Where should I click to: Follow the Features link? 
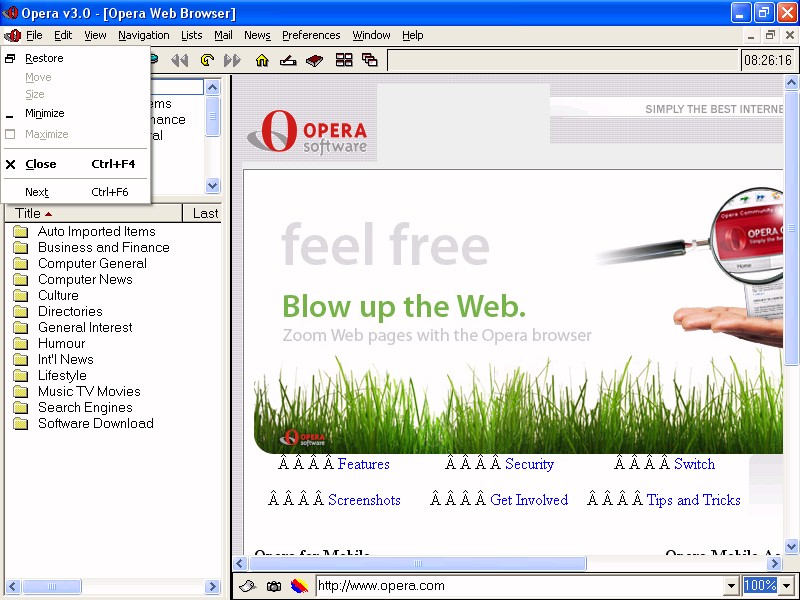[x=363, y=464]
